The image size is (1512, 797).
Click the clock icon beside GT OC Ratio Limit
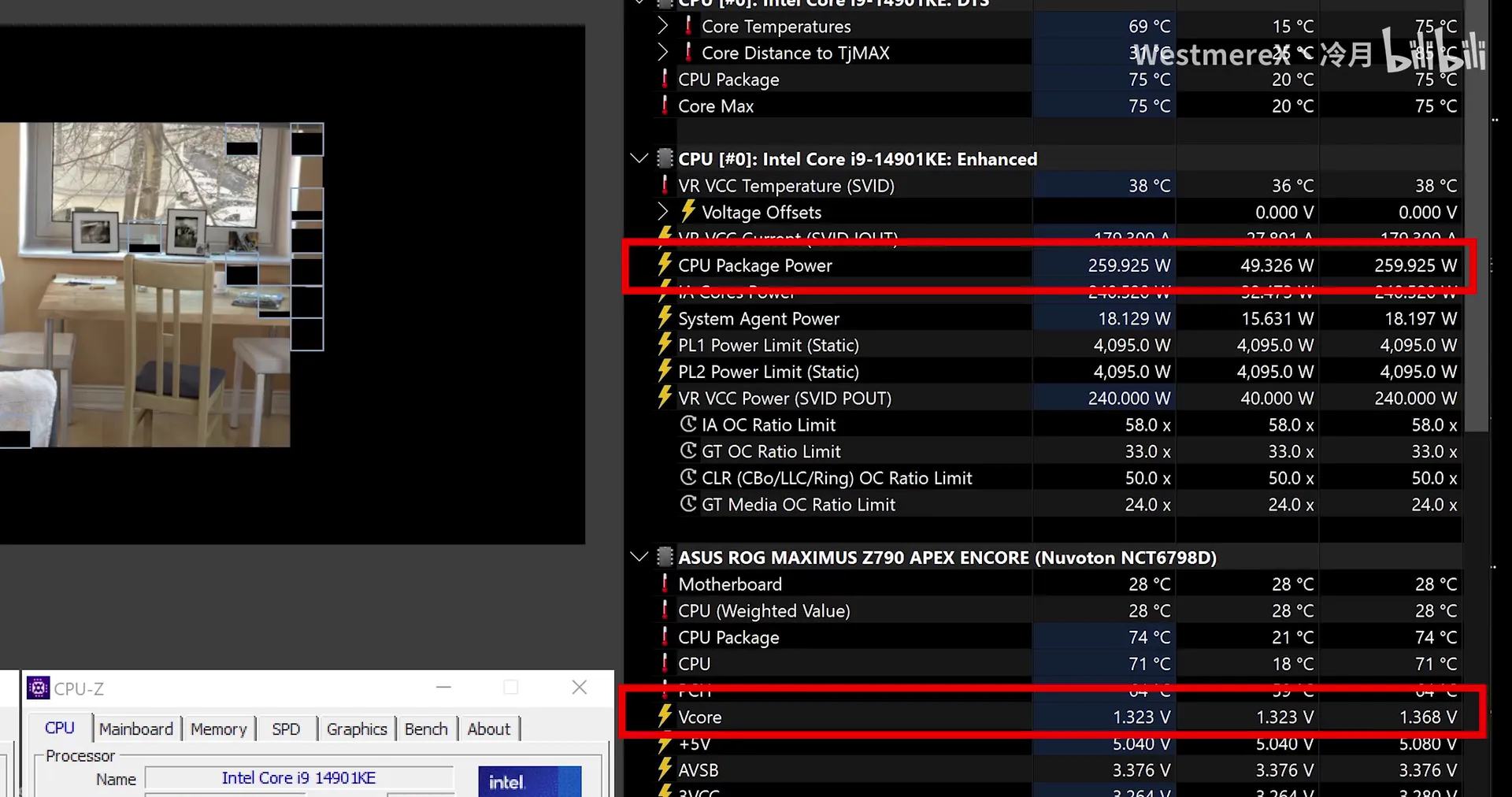(688, 450)
